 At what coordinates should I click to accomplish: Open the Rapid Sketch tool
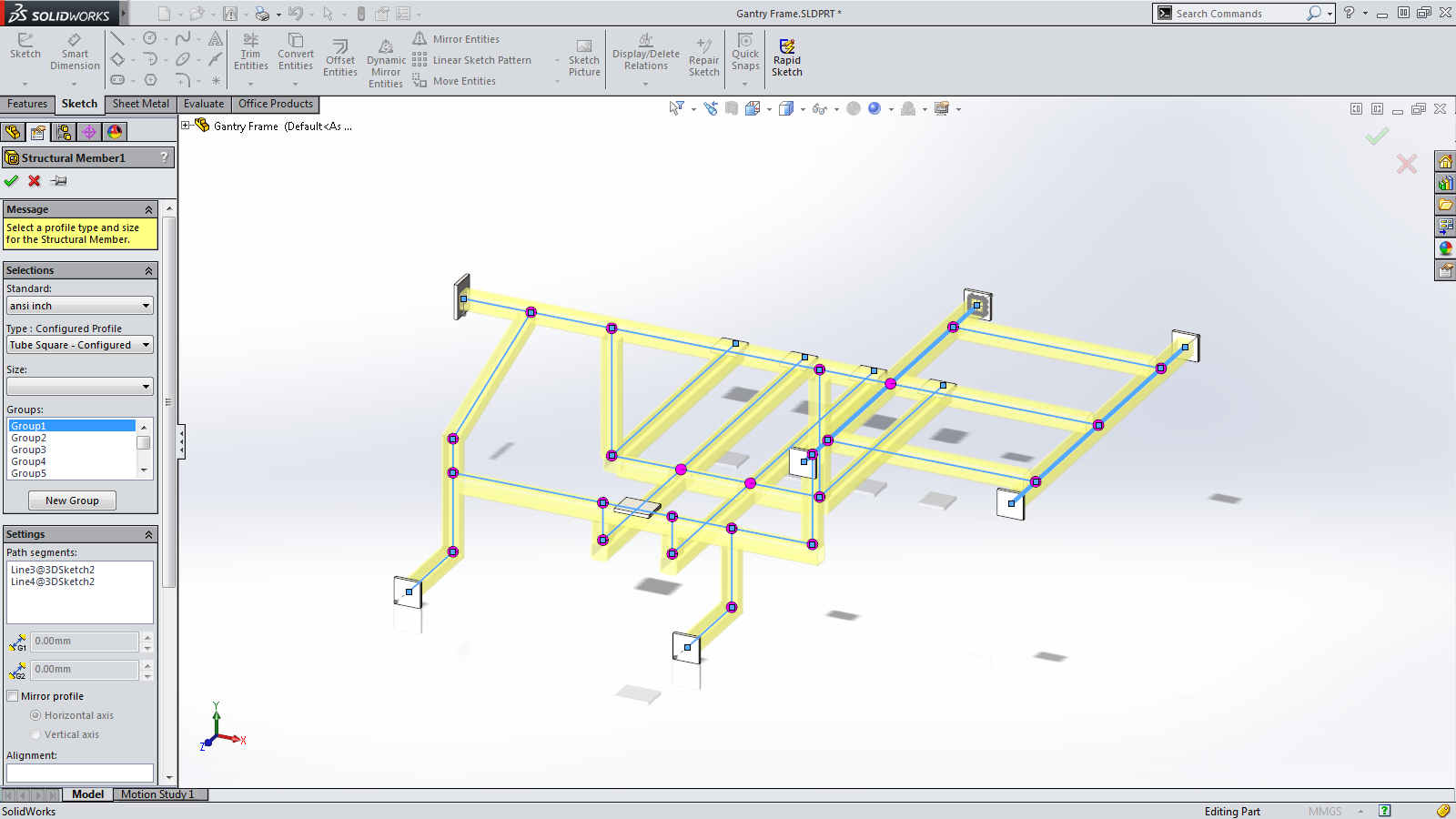point(787,57)
